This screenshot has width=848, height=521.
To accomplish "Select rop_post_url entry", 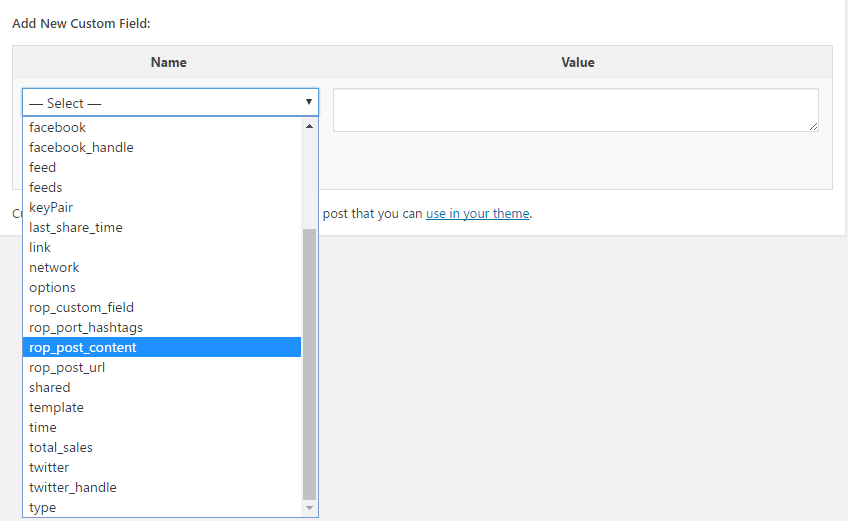I will click(x=67, y=367).
